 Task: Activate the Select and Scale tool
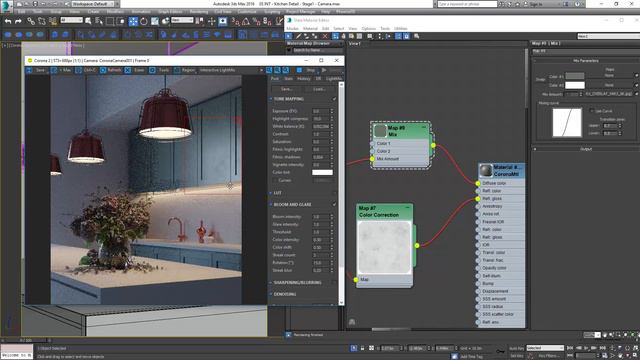(x=155, y=21)
